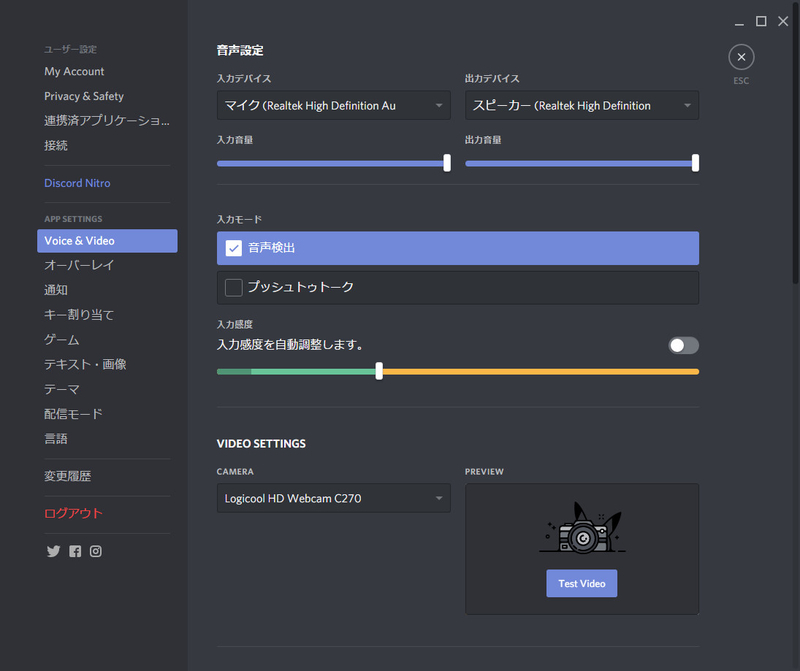Open 変更履歴 change log

coord(67,476)
